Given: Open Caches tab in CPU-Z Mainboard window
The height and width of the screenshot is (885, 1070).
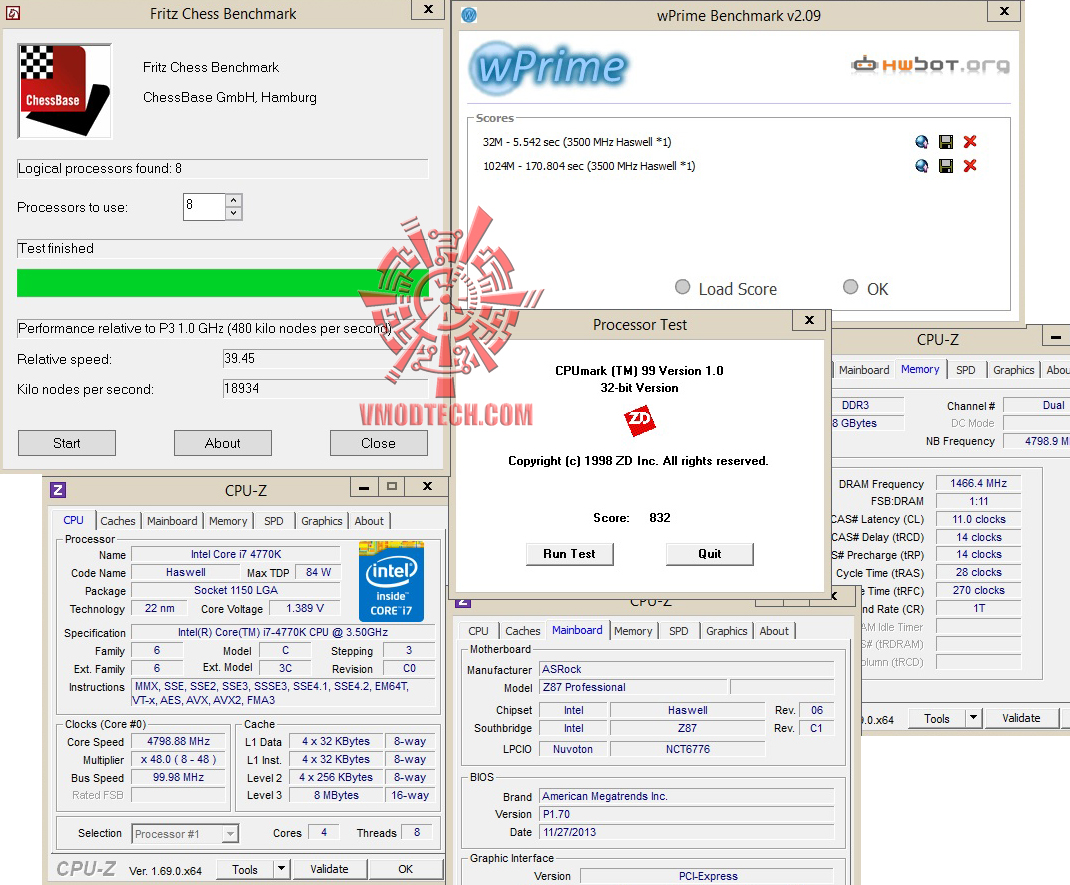Looking at the screenshot, I should tap(523, 631).
